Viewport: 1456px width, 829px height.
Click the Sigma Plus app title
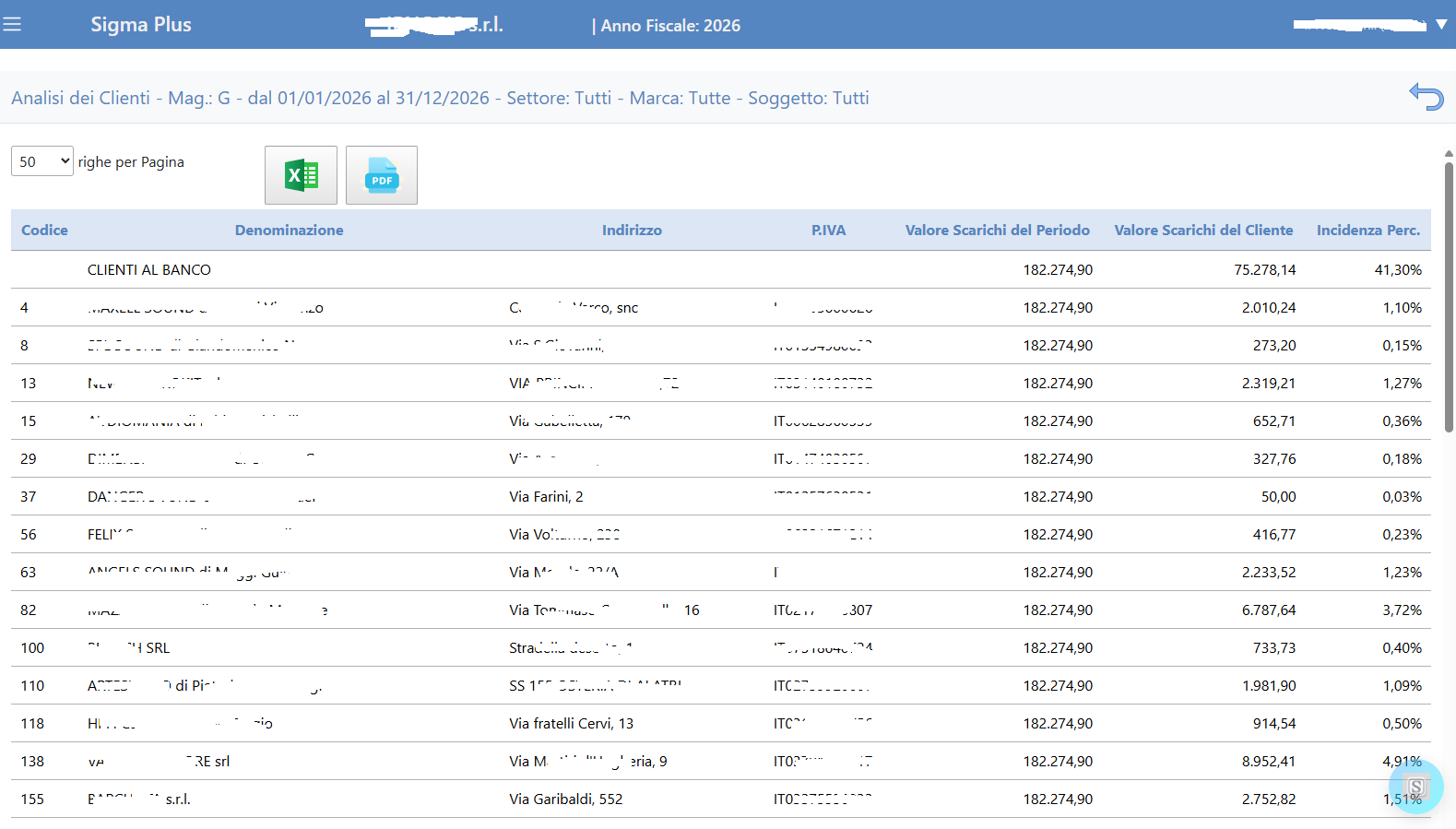coord(141,25)
